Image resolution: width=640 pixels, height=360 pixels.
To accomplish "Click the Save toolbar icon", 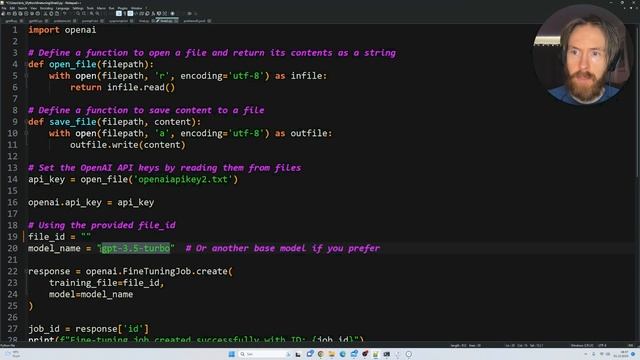I will pyautogui.click(x=14, y=13).
